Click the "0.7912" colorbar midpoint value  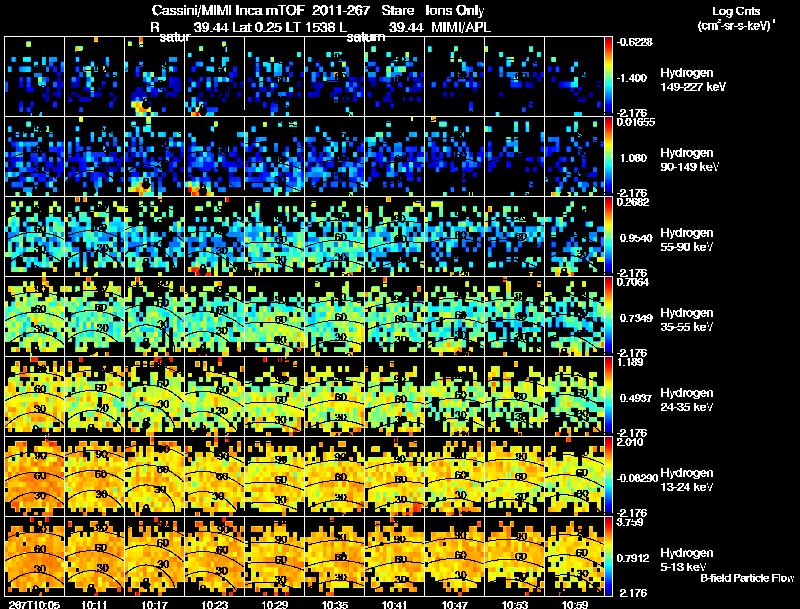pos(634,558)
